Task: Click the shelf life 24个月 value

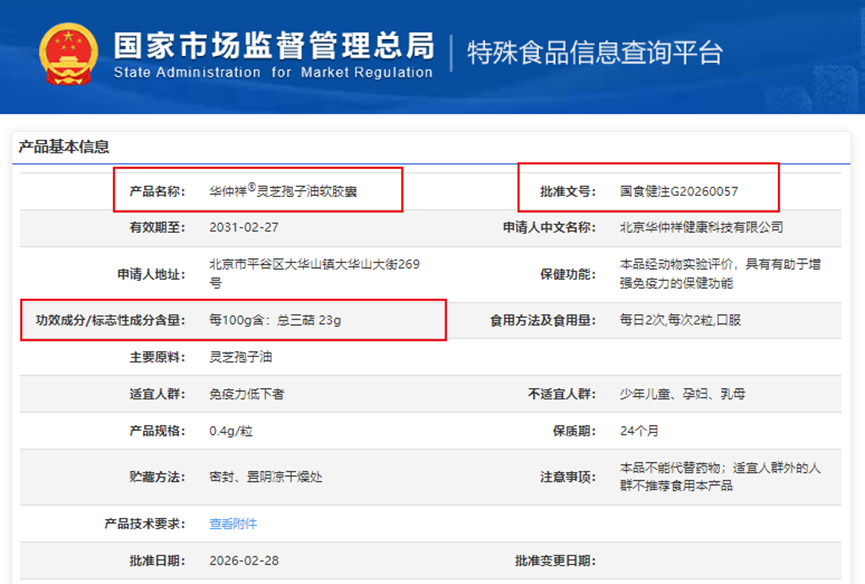Action: [x=639, y=431]
